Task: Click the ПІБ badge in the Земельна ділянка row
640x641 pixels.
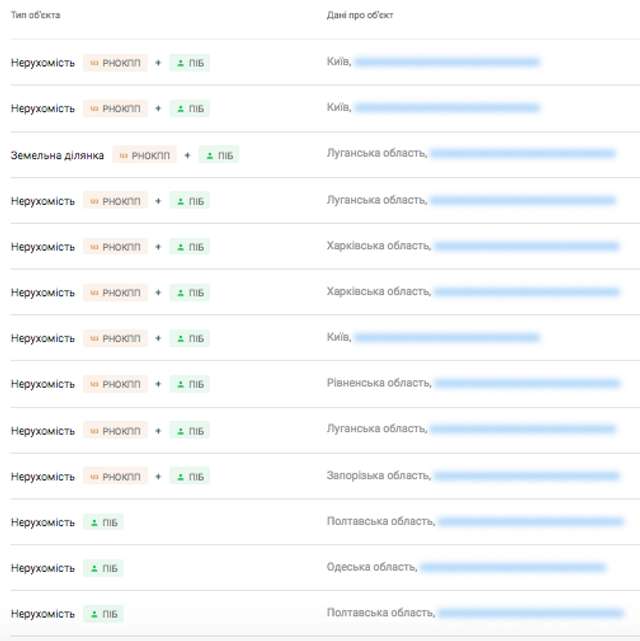Action: point(219,155)
